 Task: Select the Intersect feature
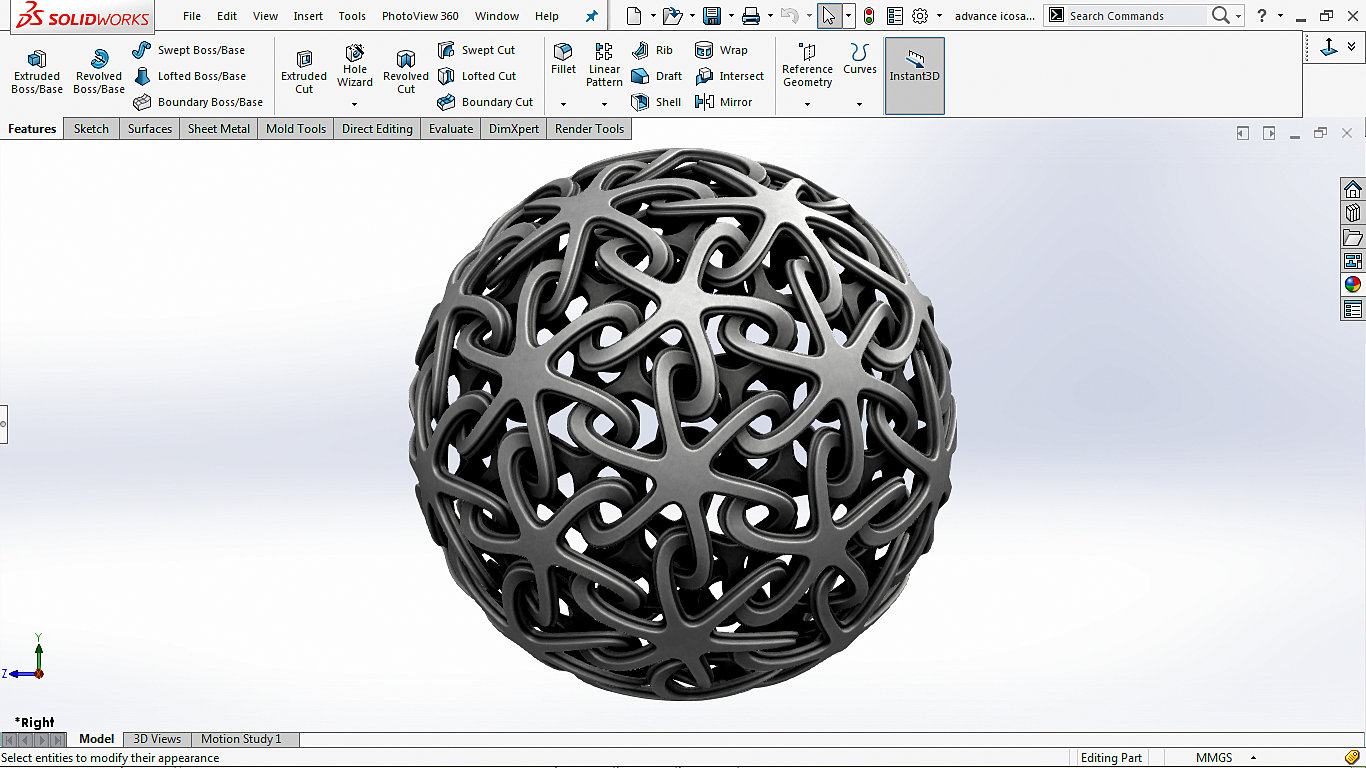coord(730,76)
